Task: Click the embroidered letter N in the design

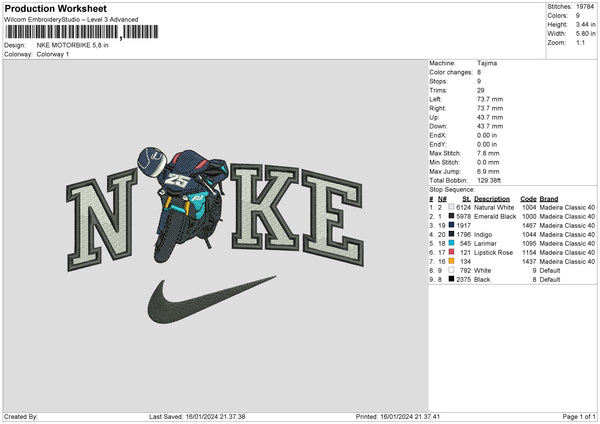Action: [102, 220]
